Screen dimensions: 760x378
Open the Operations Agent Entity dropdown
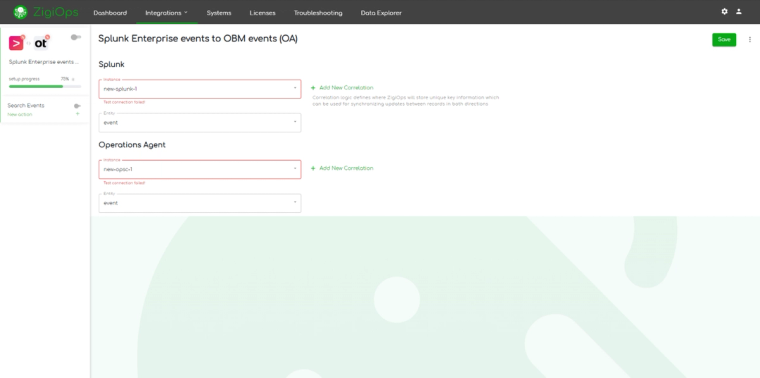coord(200,203)
